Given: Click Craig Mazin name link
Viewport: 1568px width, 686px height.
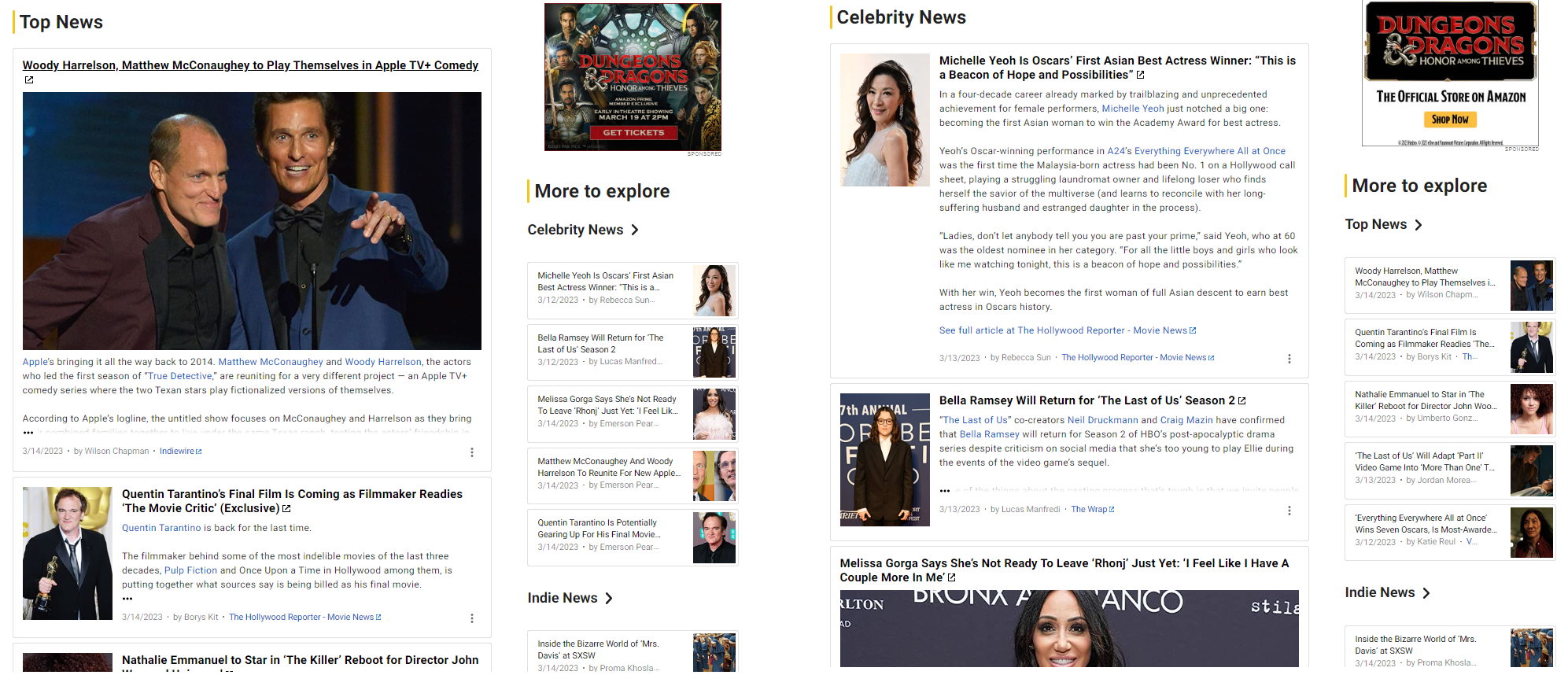Looking at the screenshot, I should coord(1186,420).
